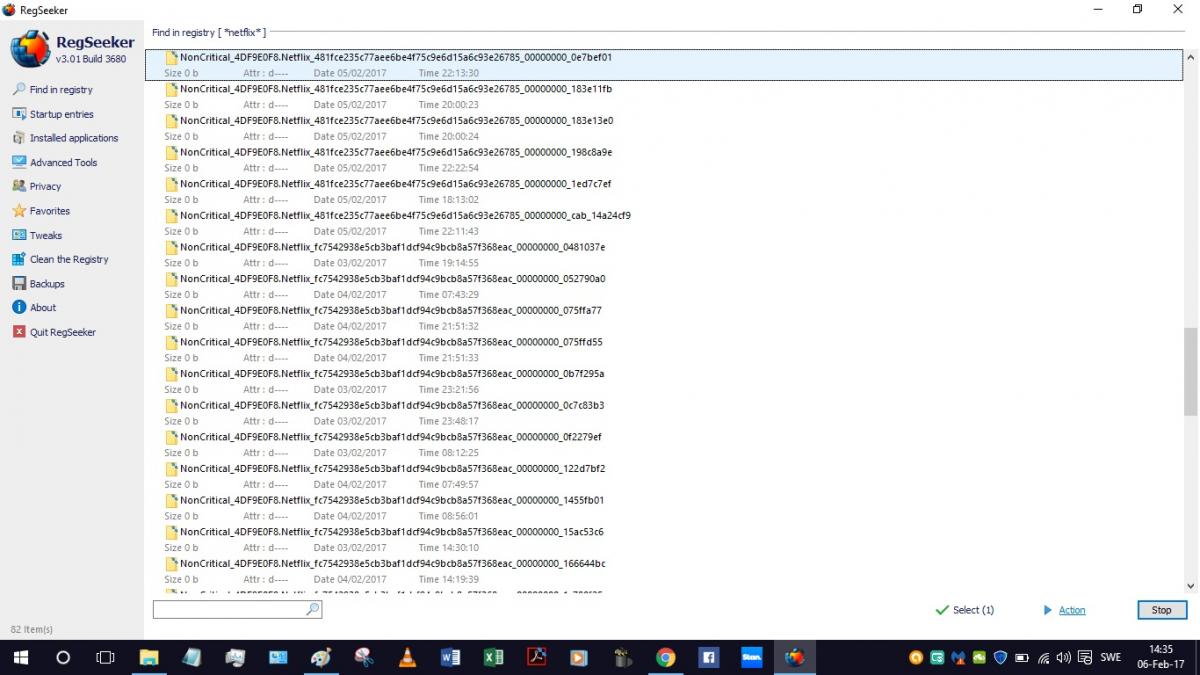Click the folder icon of the entry ending 198c8a9e
This screenshot has height=675, width=1200.
pos(172,152)
